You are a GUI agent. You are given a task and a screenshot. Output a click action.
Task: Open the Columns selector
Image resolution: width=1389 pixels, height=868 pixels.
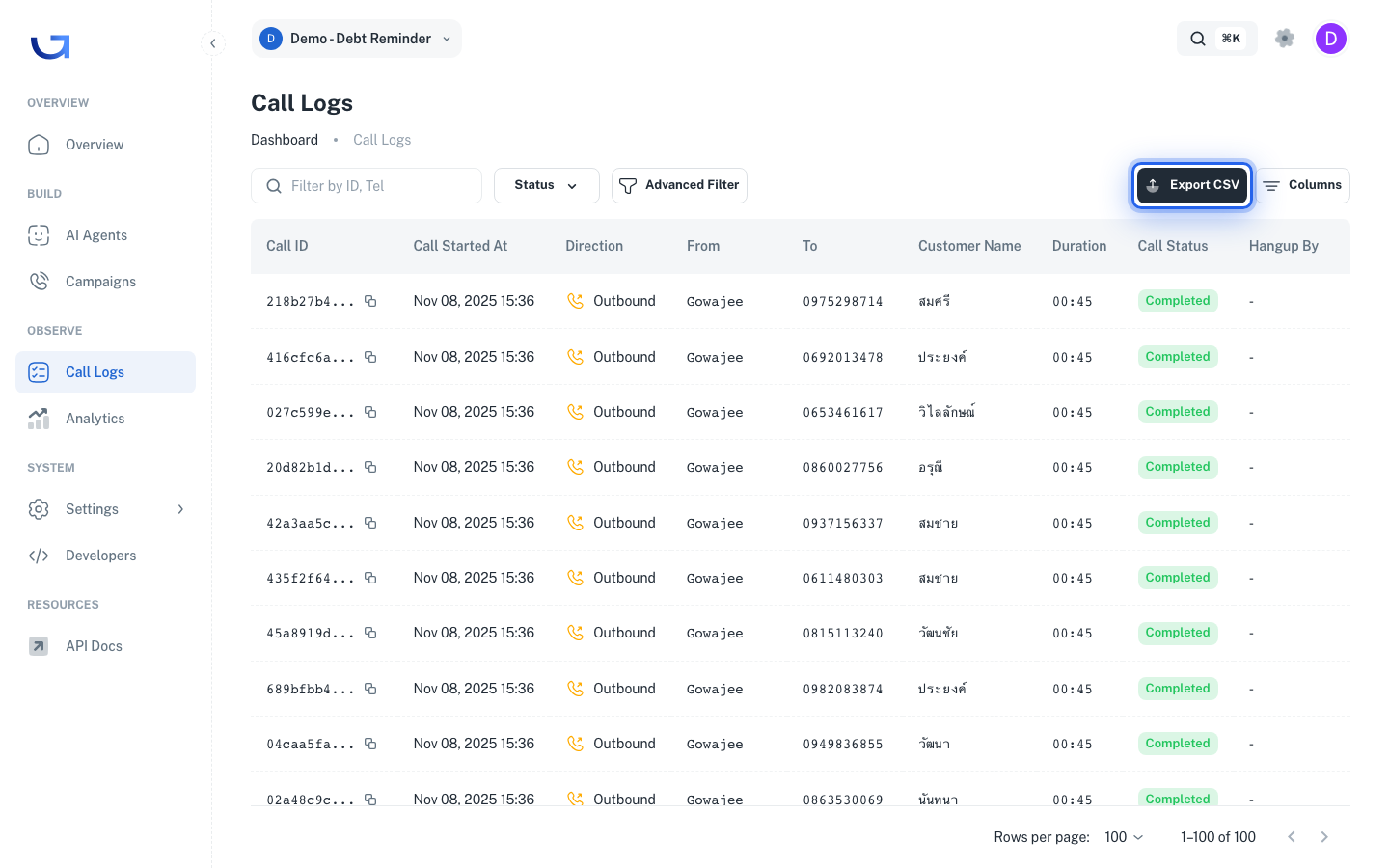1302,185
